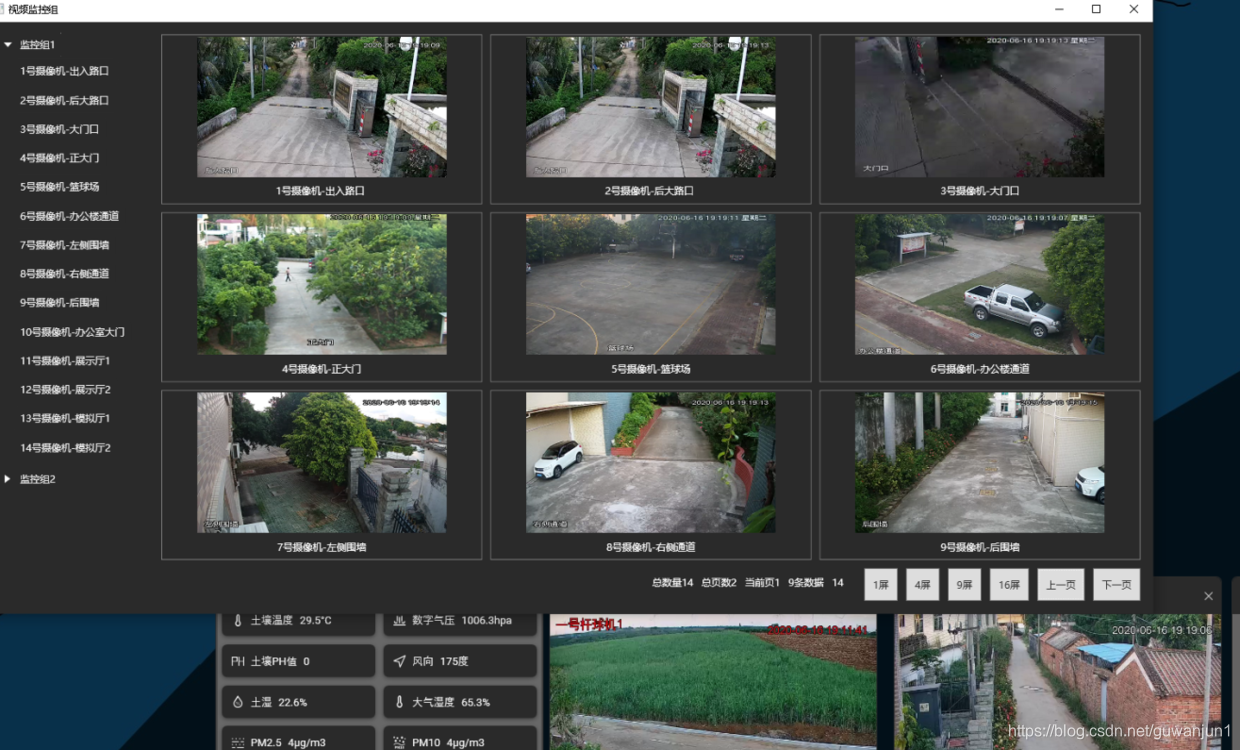Collapse the 监控组1 tree arrow
Viewport: 1240px width, 750px height.
(8, 44)
